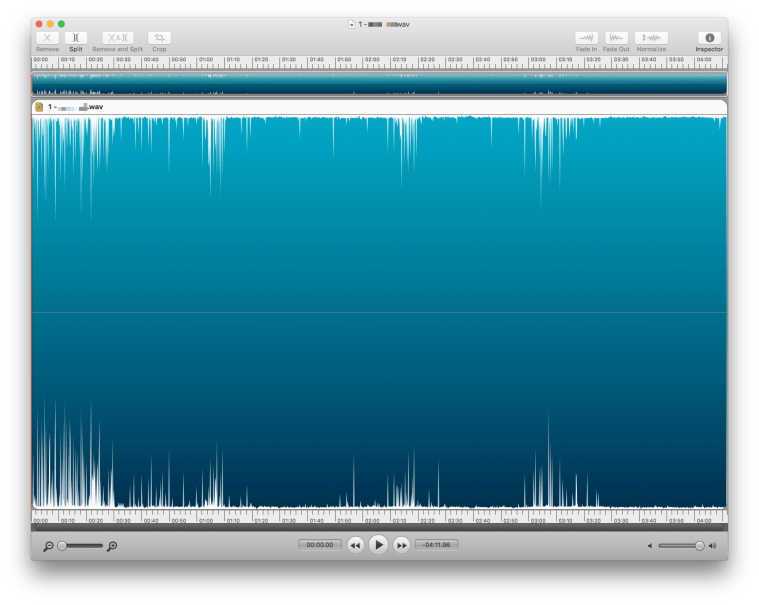Select the Split tool
759x605 pixels.
[76, 38]
